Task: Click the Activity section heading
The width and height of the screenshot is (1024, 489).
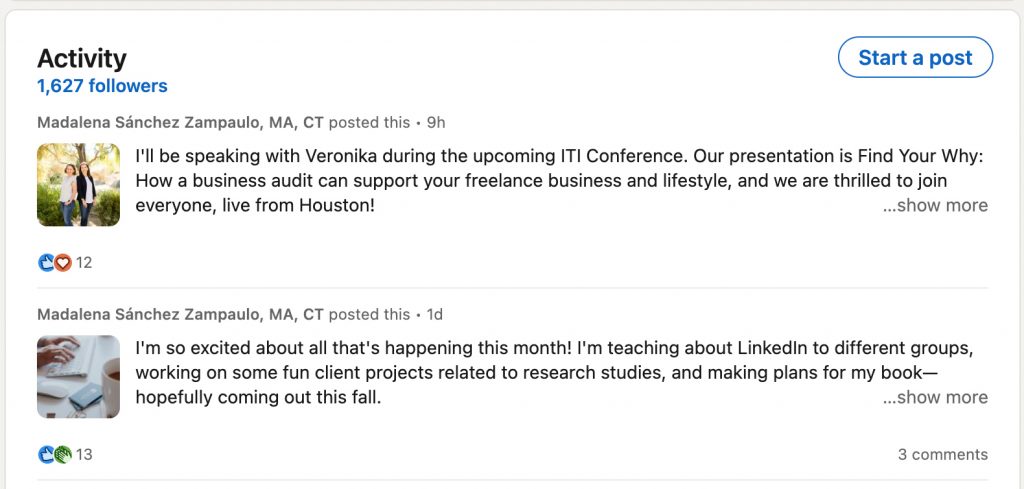Action: pos(82,58)
